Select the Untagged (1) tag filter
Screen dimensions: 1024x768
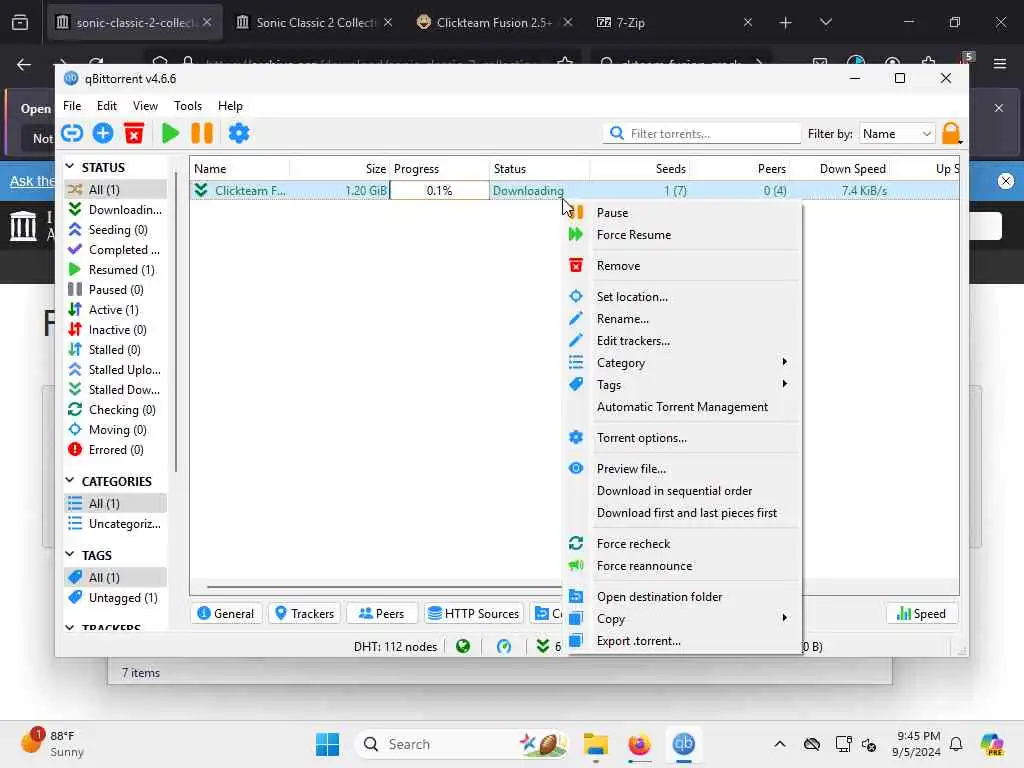[116, 598]
